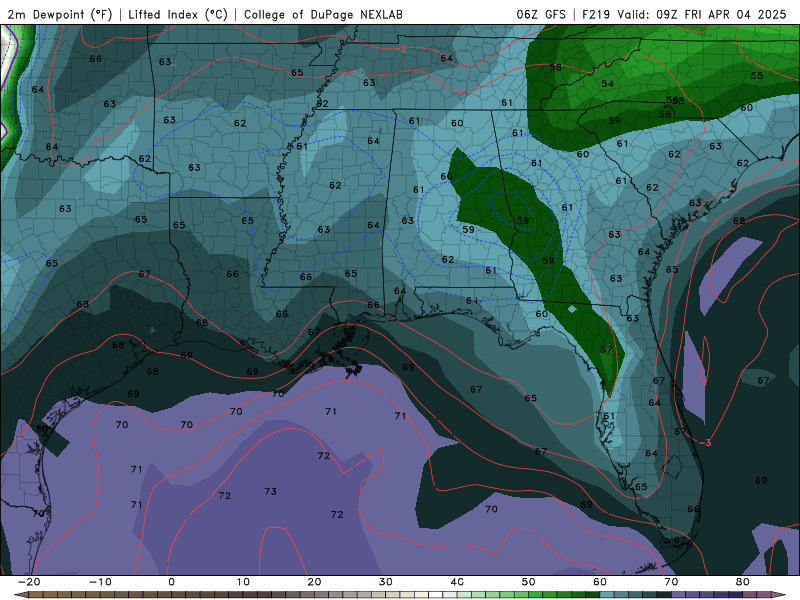
Task: Click the red "-2" lifted index contour label
Action: [403, 49]
